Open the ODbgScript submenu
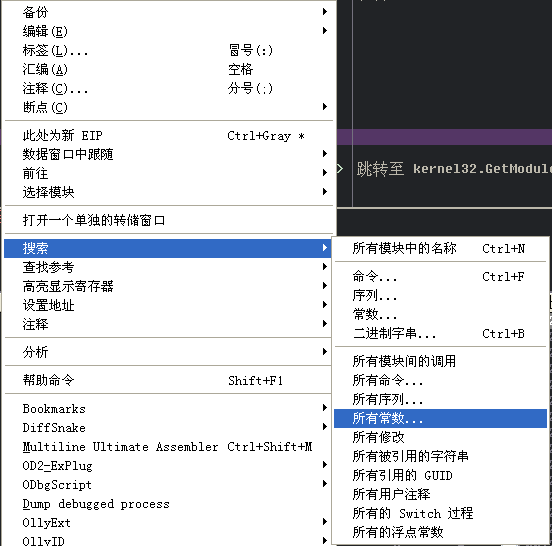The width and height of the screenshot is (552, 546). pyautogui.click(x=168, y=484)
